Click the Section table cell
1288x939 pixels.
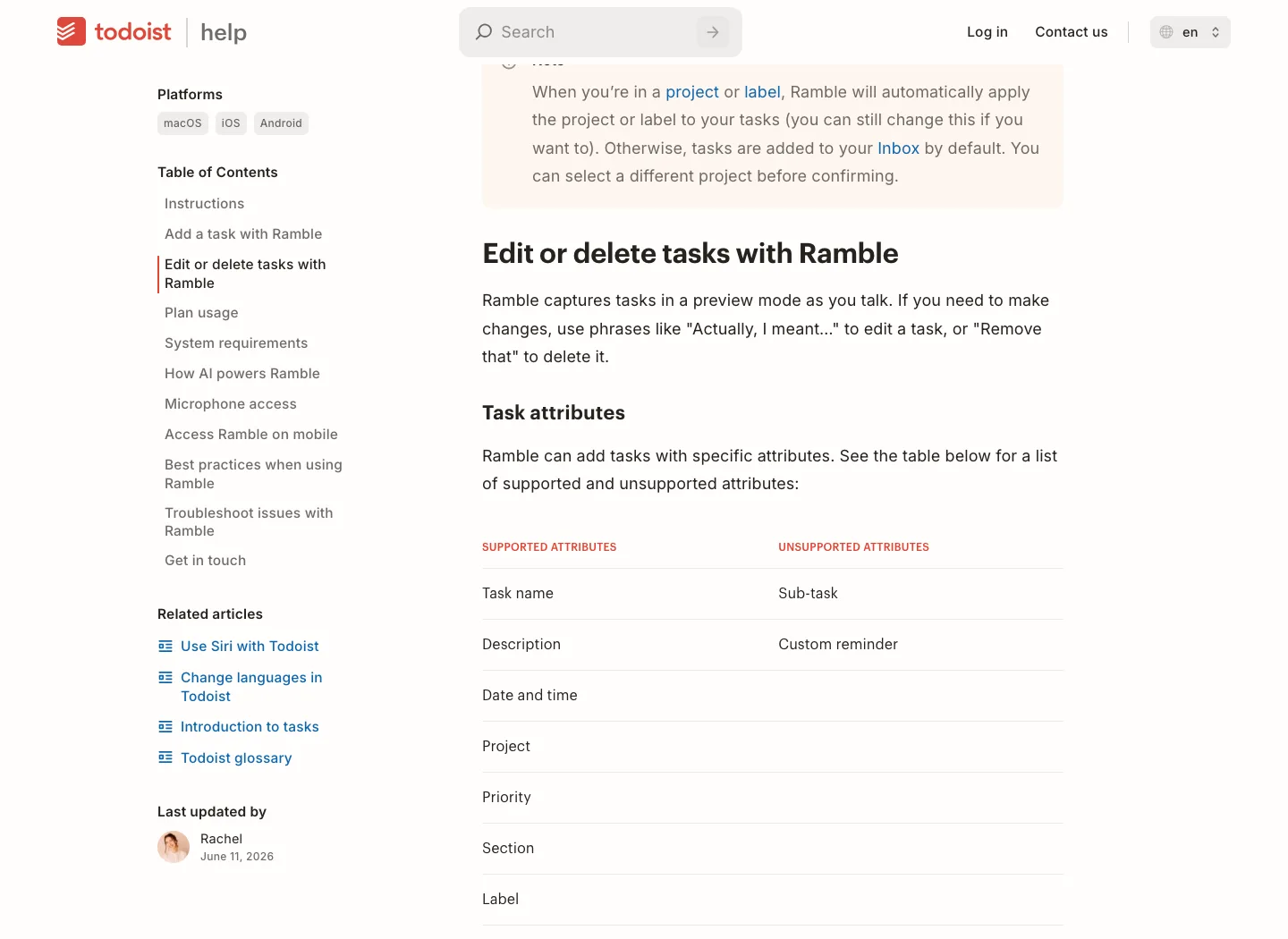click(x=508, y=848)
